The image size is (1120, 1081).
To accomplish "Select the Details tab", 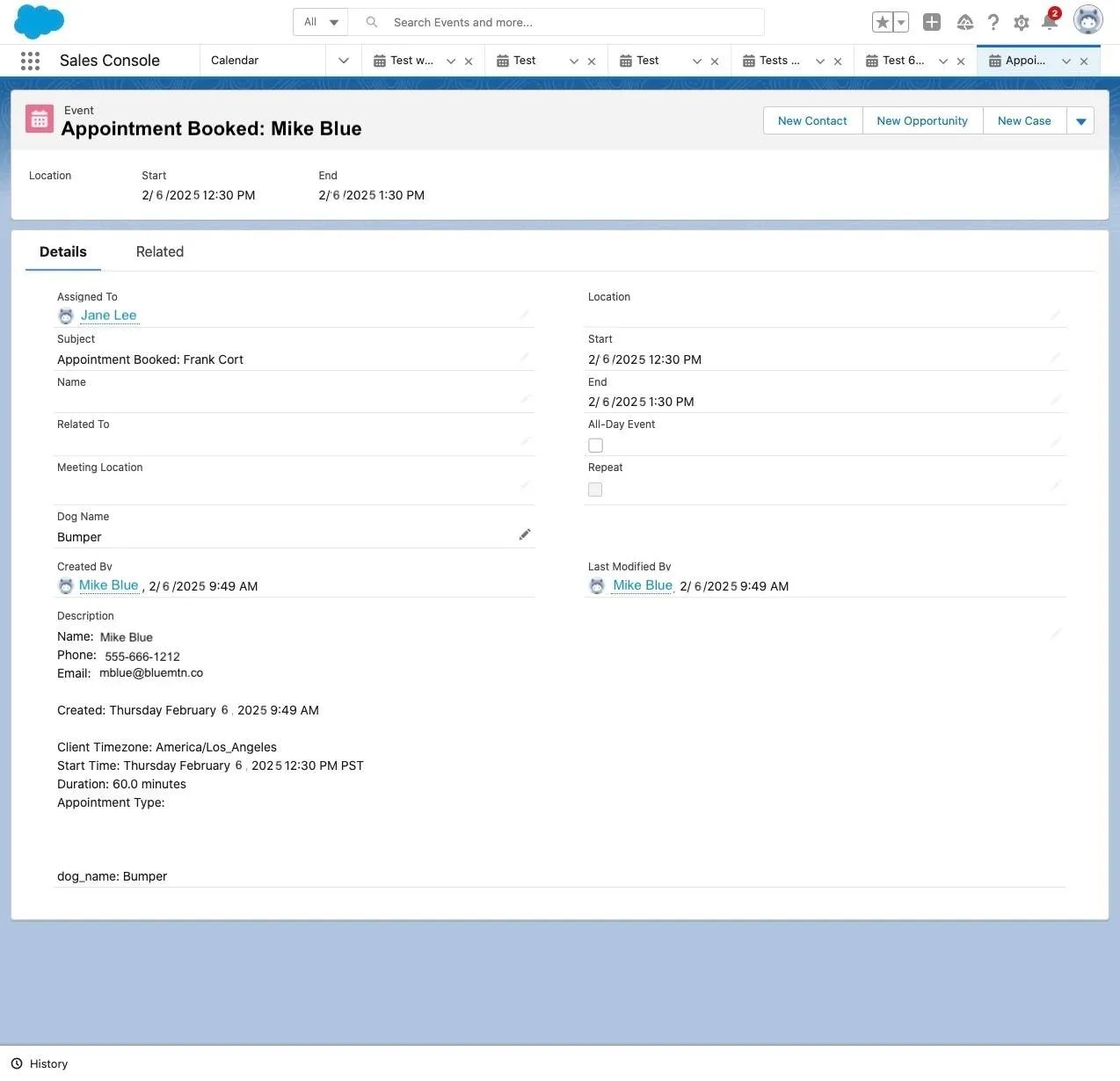I will coord(62,251).
